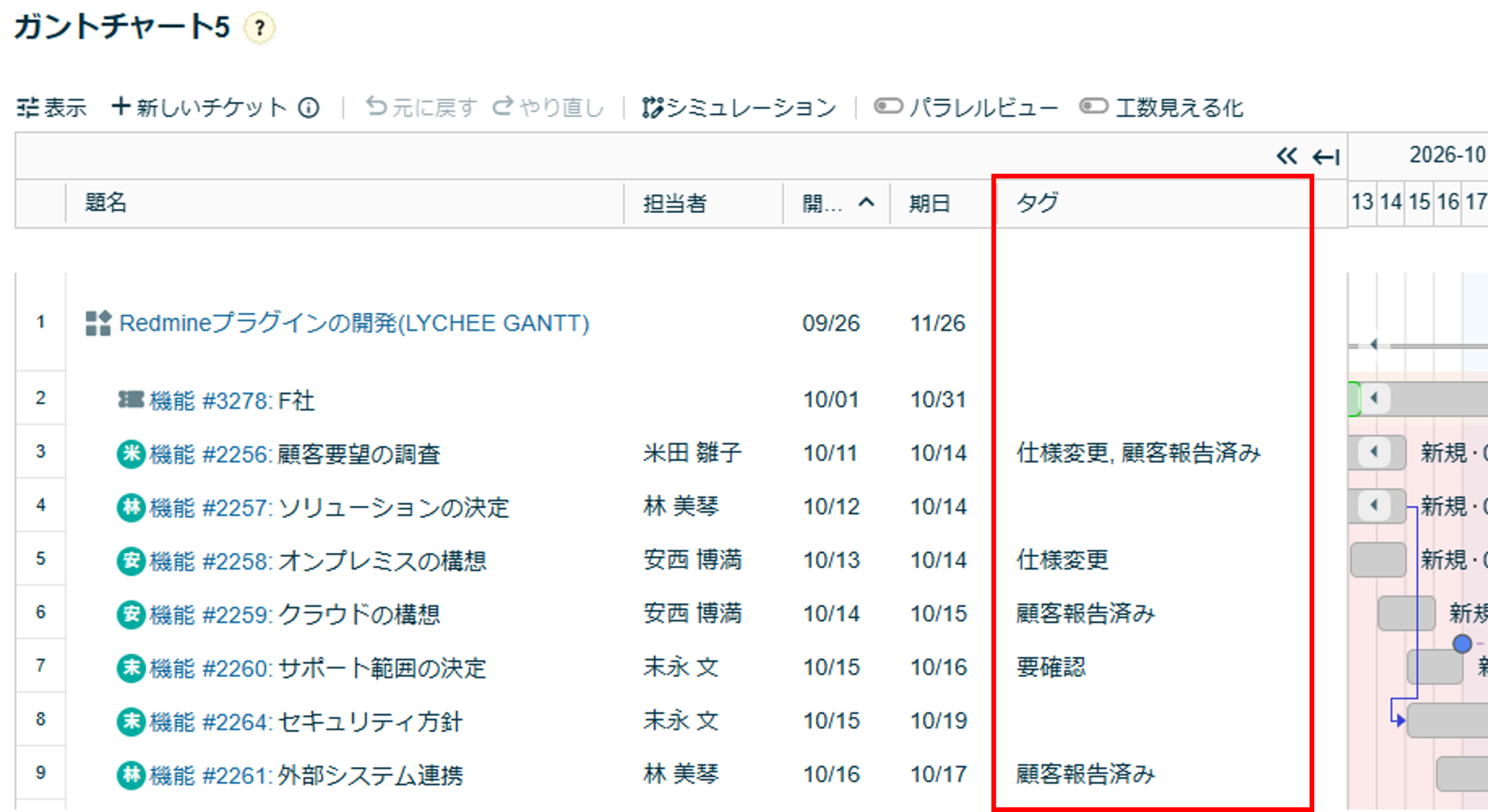Viewport: 1488px width, 812px height.
Task: Click the 林 avatar on ticket #2261
Action: coord(131,774)
